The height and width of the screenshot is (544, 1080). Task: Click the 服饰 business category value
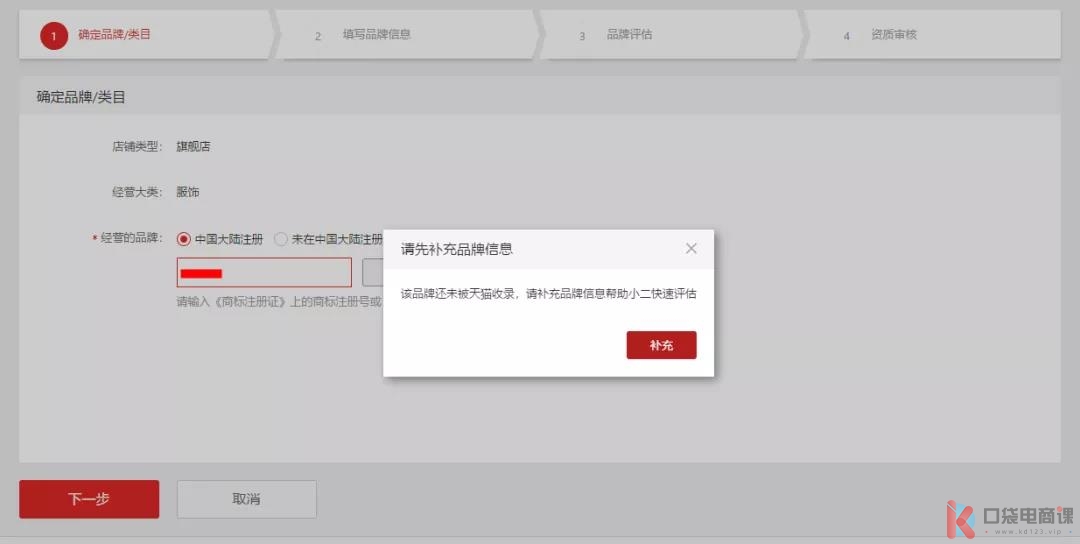[188, 192]
